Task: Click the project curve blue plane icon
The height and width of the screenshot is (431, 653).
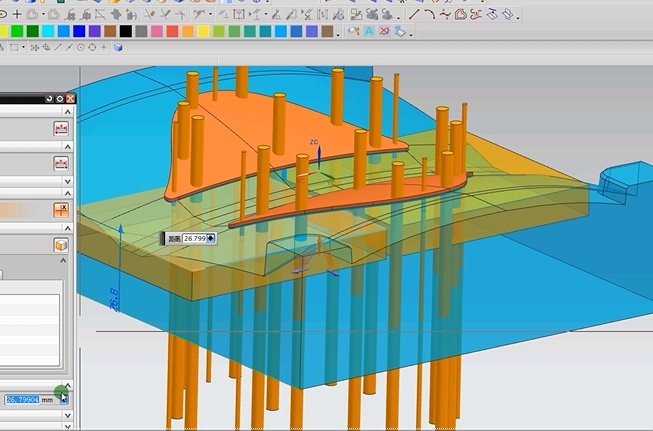Action: pos(492,15)
